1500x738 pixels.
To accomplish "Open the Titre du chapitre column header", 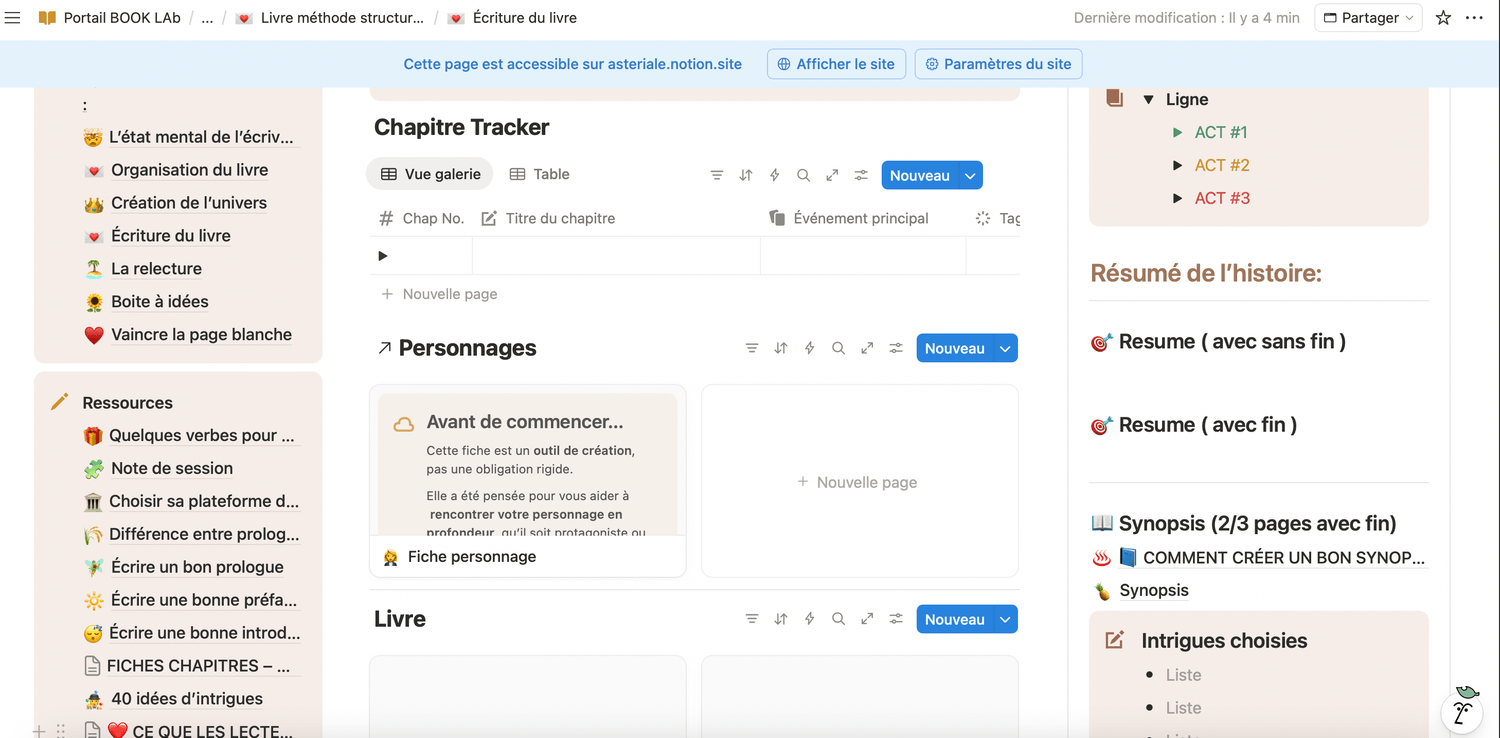I will point(616,218).
